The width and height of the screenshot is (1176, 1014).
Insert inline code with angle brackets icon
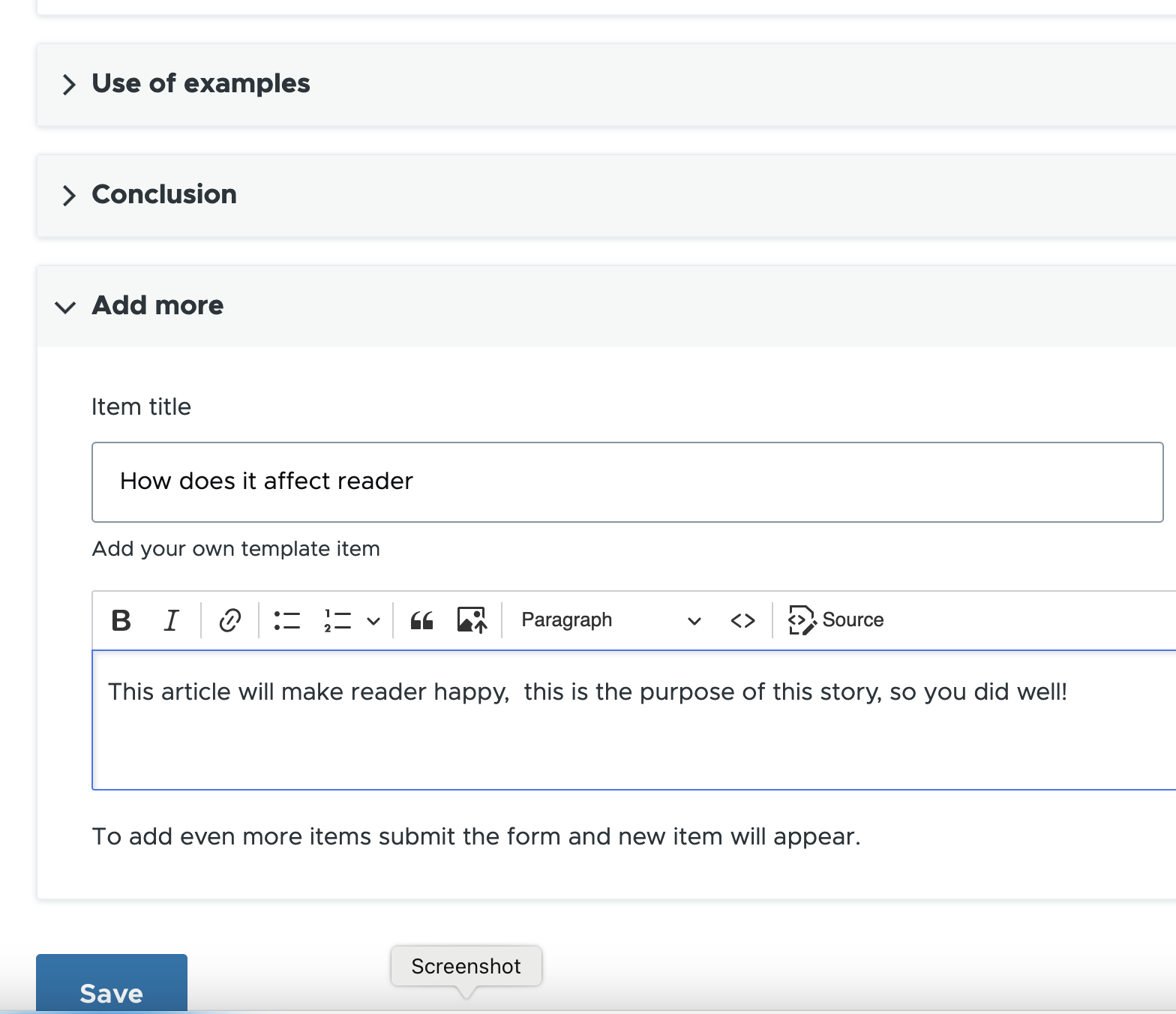tap(742, 620)
